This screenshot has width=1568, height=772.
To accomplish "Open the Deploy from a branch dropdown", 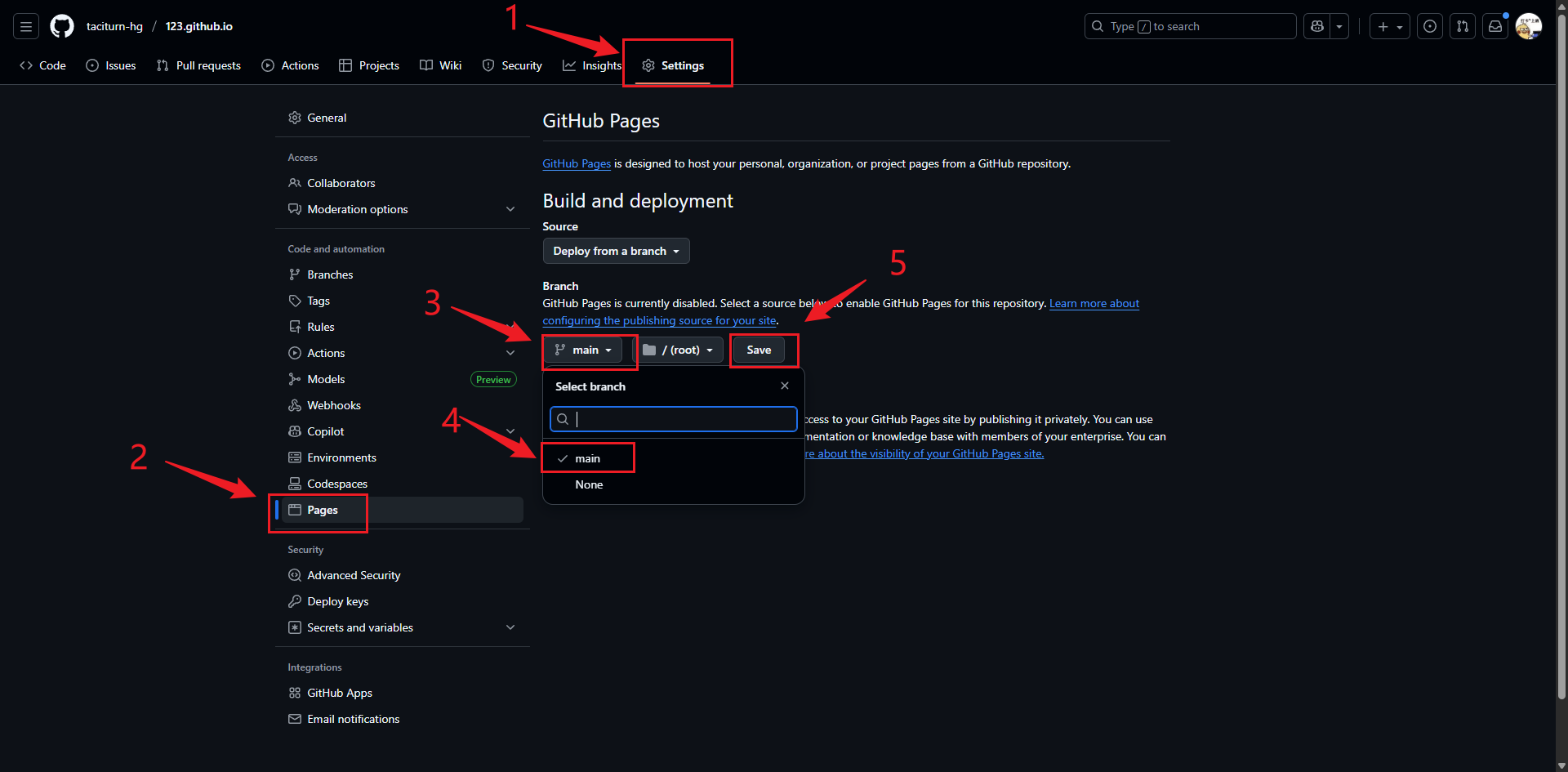I will click(x=616, y=251).
